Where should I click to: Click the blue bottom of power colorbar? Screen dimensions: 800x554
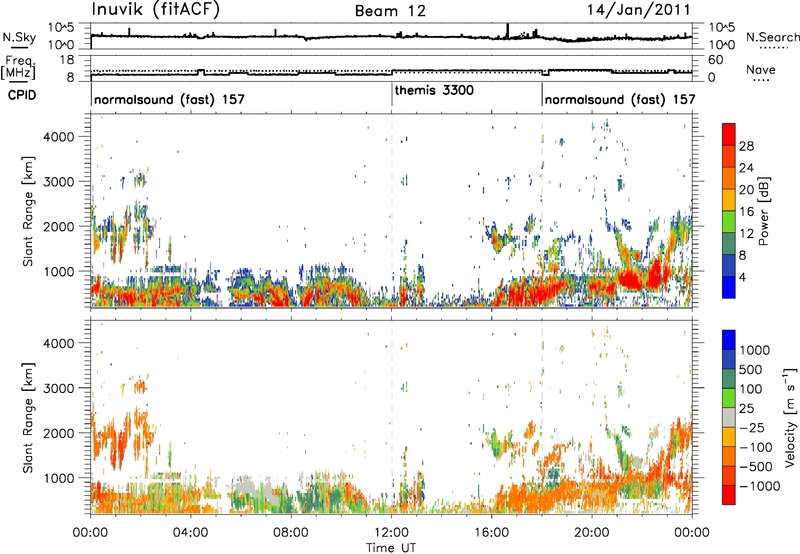click(x=729, y=287)
